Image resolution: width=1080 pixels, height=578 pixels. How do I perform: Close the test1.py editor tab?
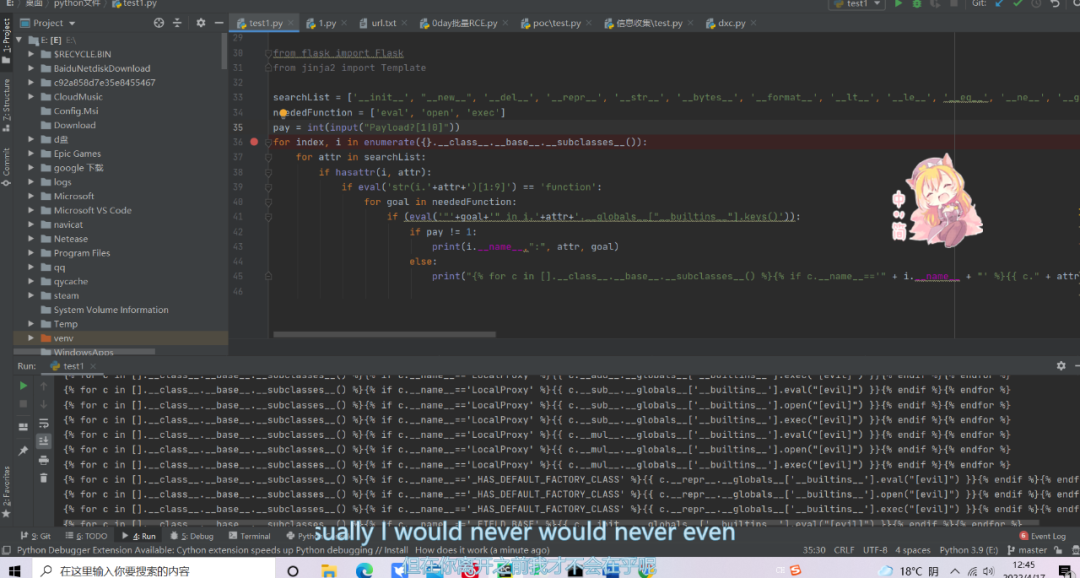[291, 23]
